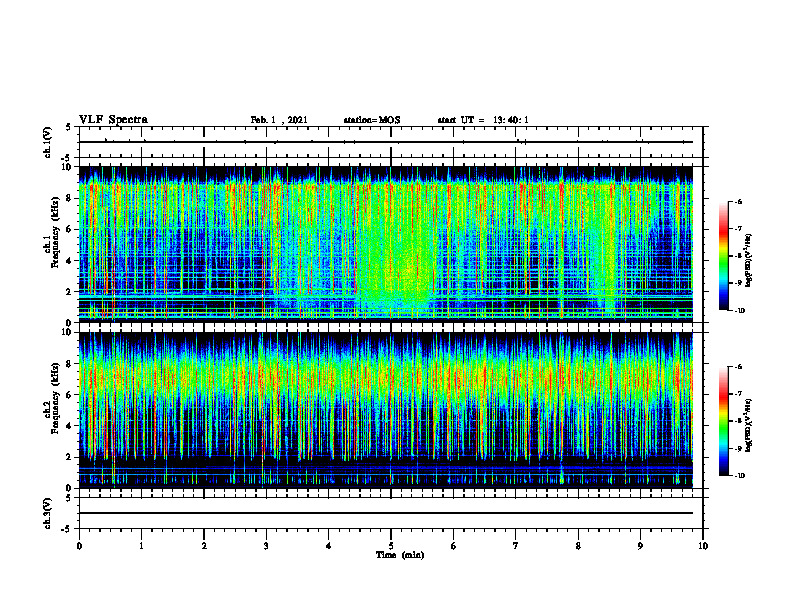792x612 pixels.
Task: Click the ch.2 frequency axis "6" tick label
Action: click(x=69, y=395)
